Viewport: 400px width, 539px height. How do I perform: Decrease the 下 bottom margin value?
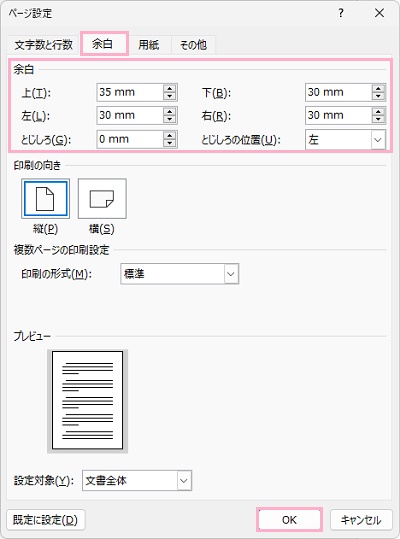click(378, 96)
